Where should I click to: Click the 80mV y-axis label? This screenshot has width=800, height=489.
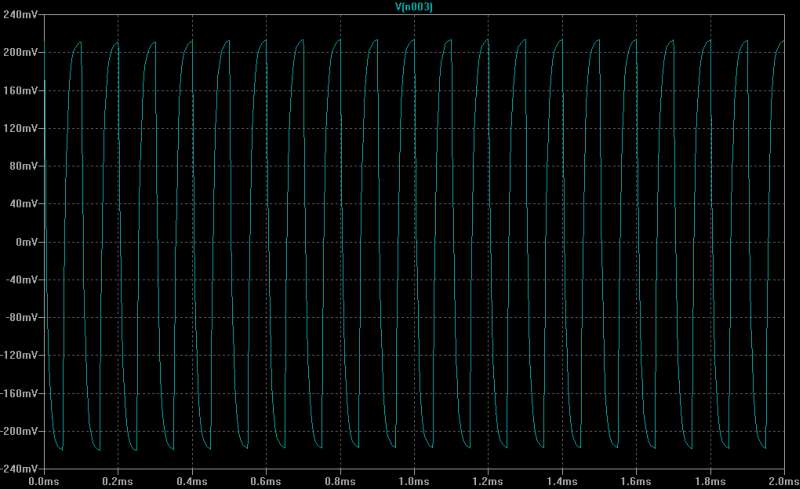pos(23,166)
